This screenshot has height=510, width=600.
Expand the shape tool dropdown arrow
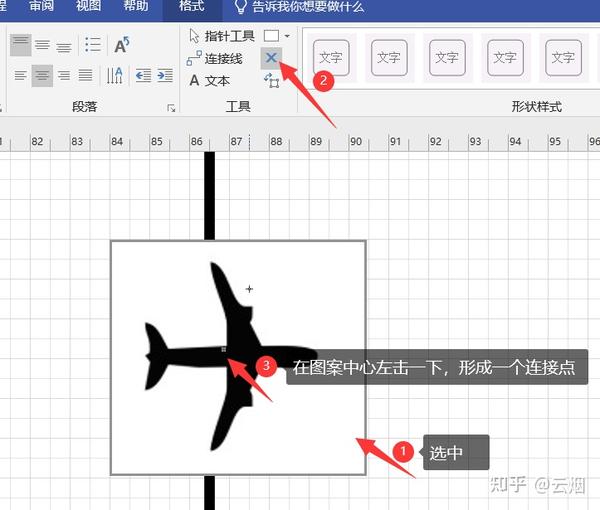pos(287,36)
